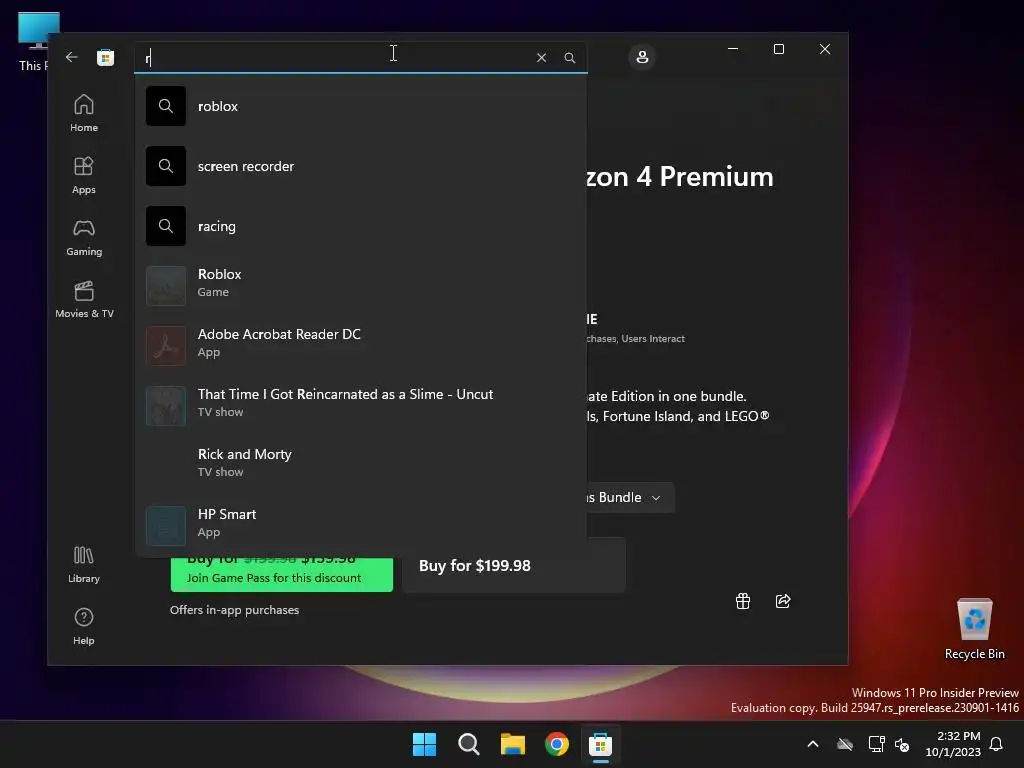
Task: Go back with the Store back arrow
Action: pos(72,57)
